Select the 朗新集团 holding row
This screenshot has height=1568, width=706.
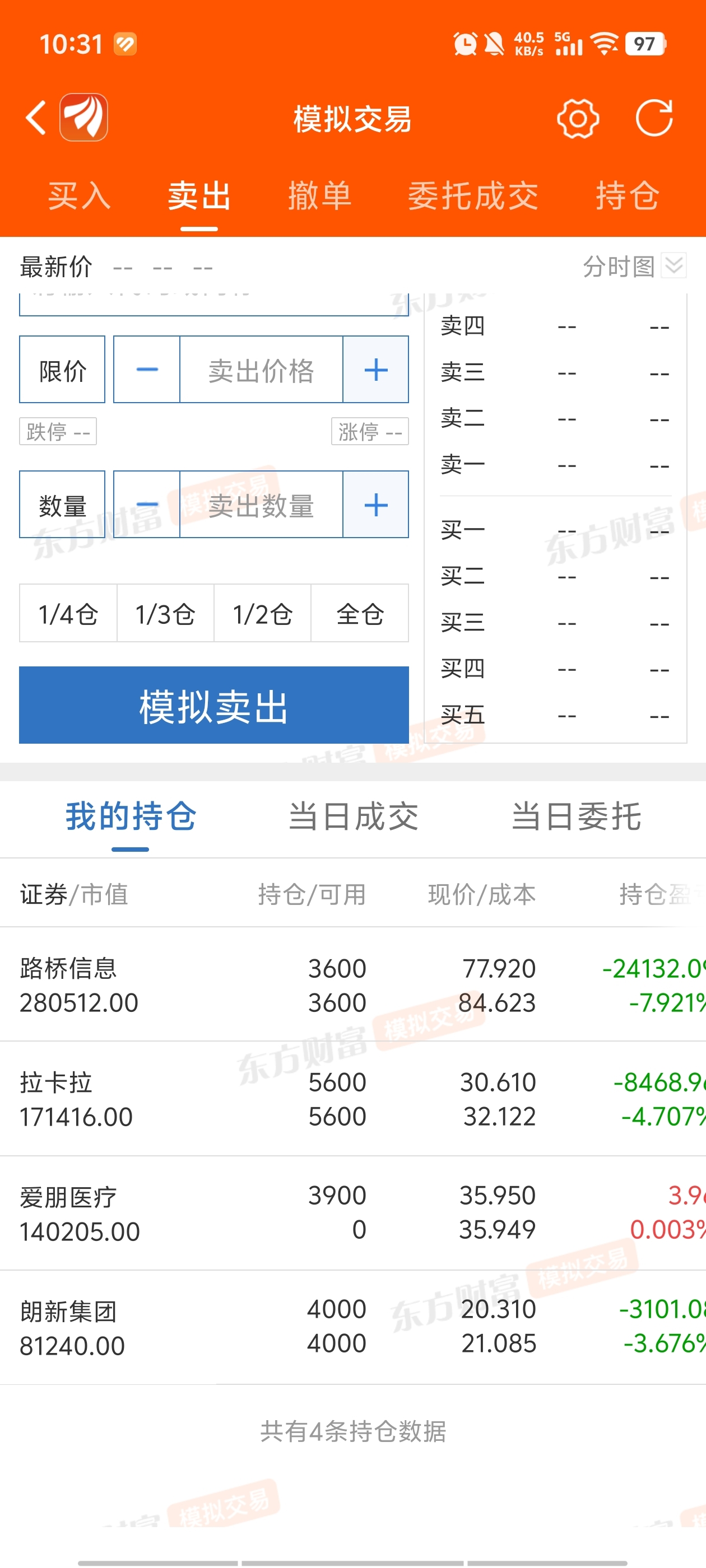(354, 1326)
